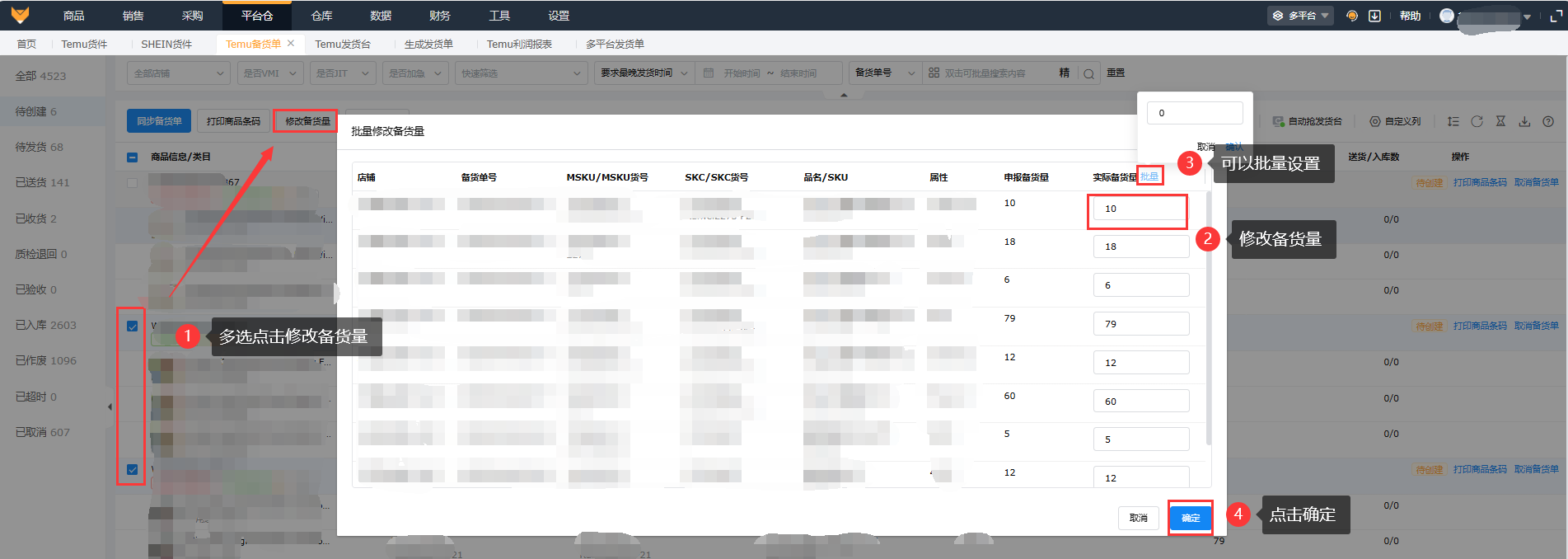Click the 取消 button in dialog footer
Viewport: 1568px width, 559px height.
click(x=1139, y=518)
